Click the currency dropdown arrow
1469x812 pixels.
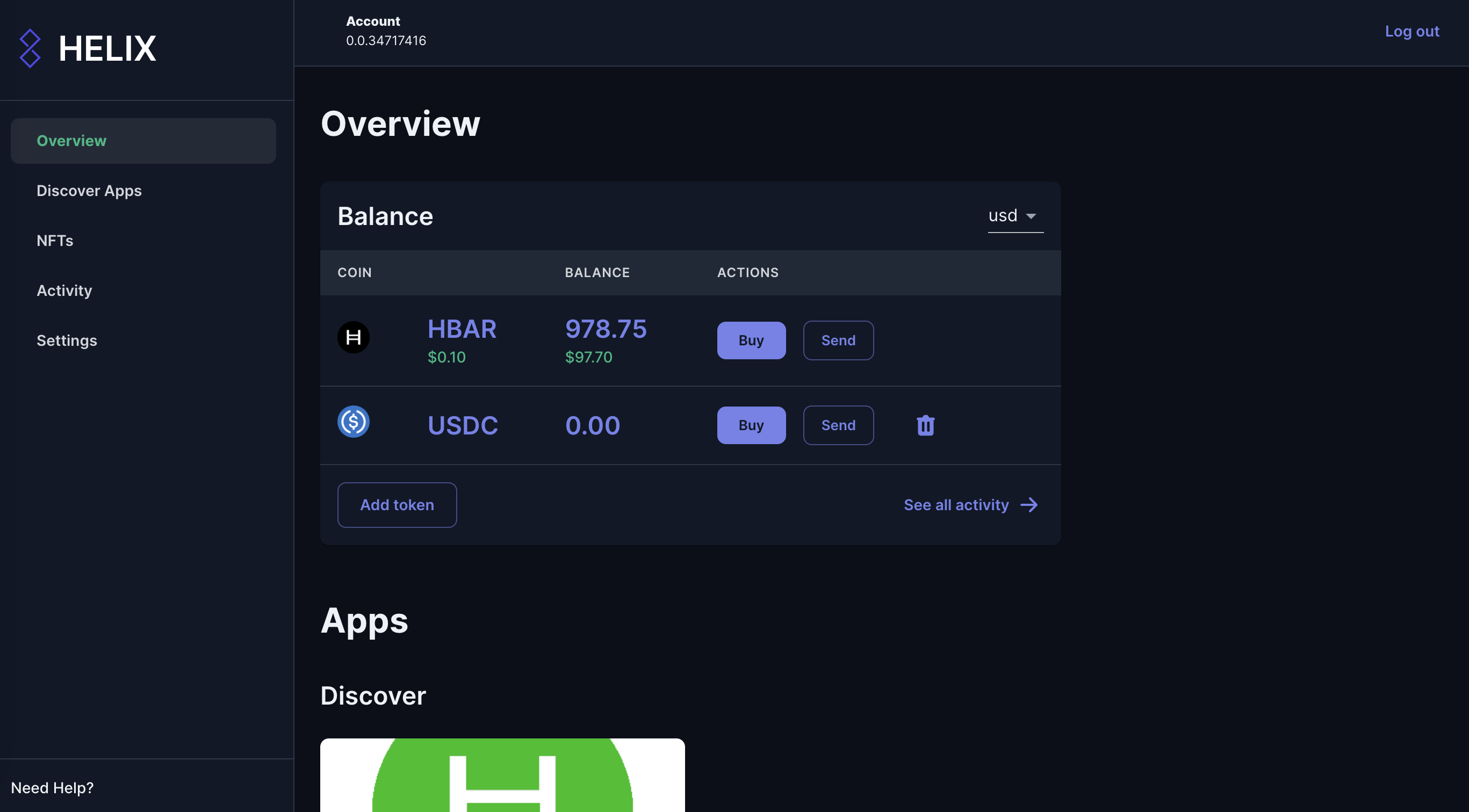[1031, 216]
